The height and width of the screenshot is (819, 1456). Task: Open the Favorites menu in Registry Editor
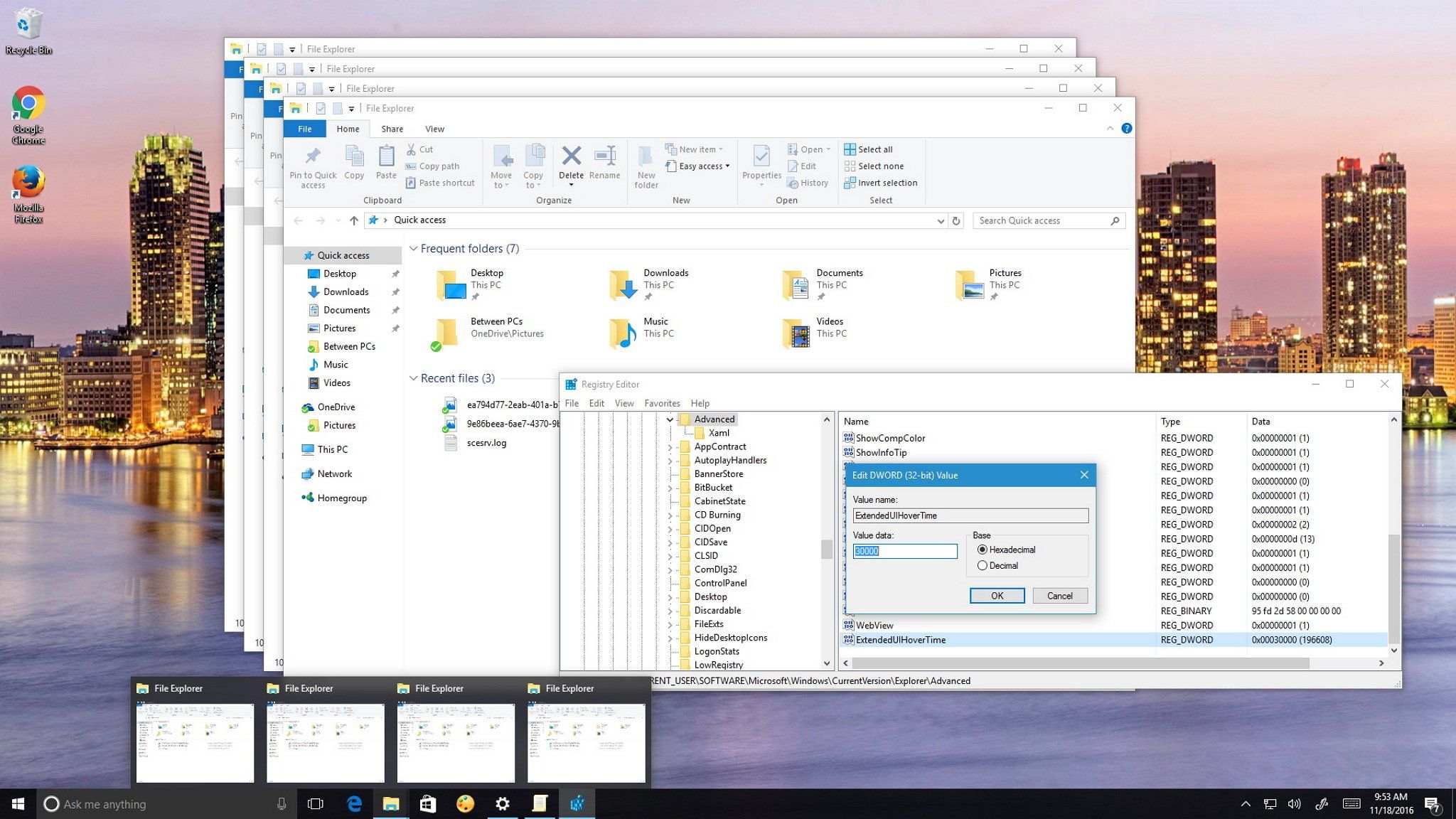pos(661,403)
